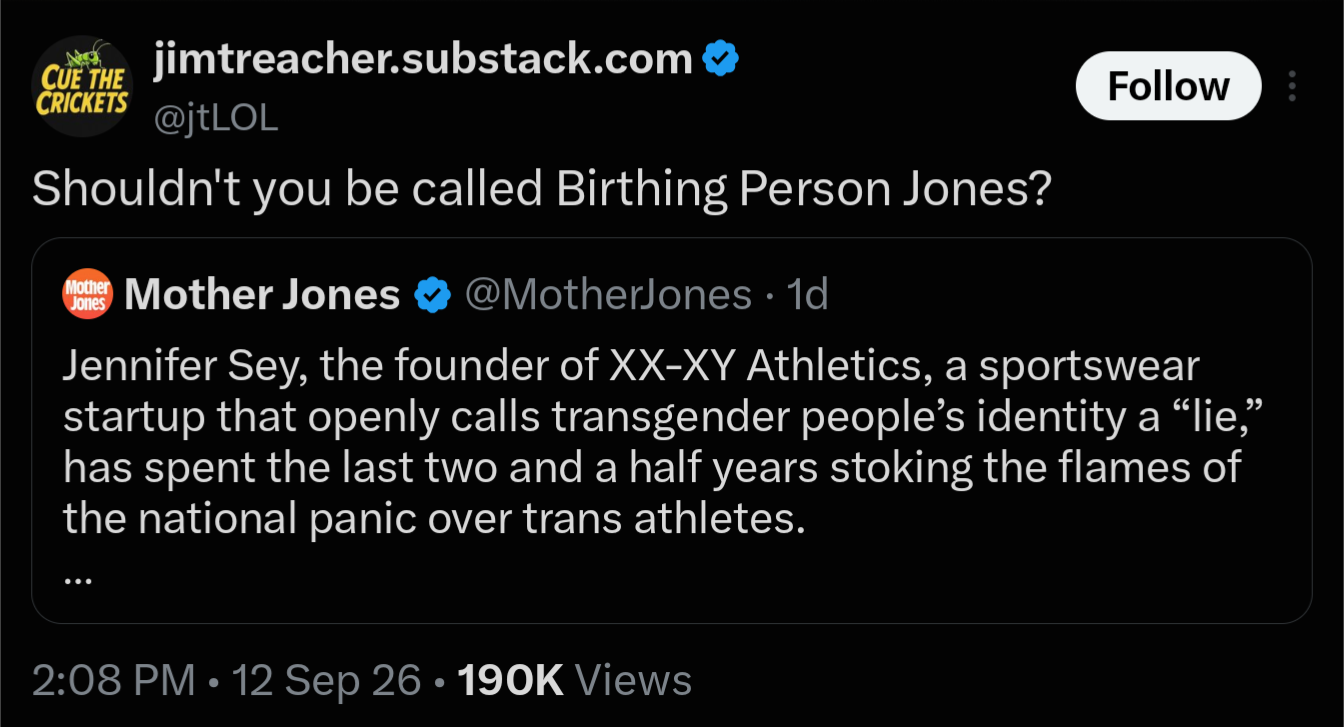Screen dimensions: 1344x727
Task: Expand the quoted post ellipsis
Action: tap(78, 579)
